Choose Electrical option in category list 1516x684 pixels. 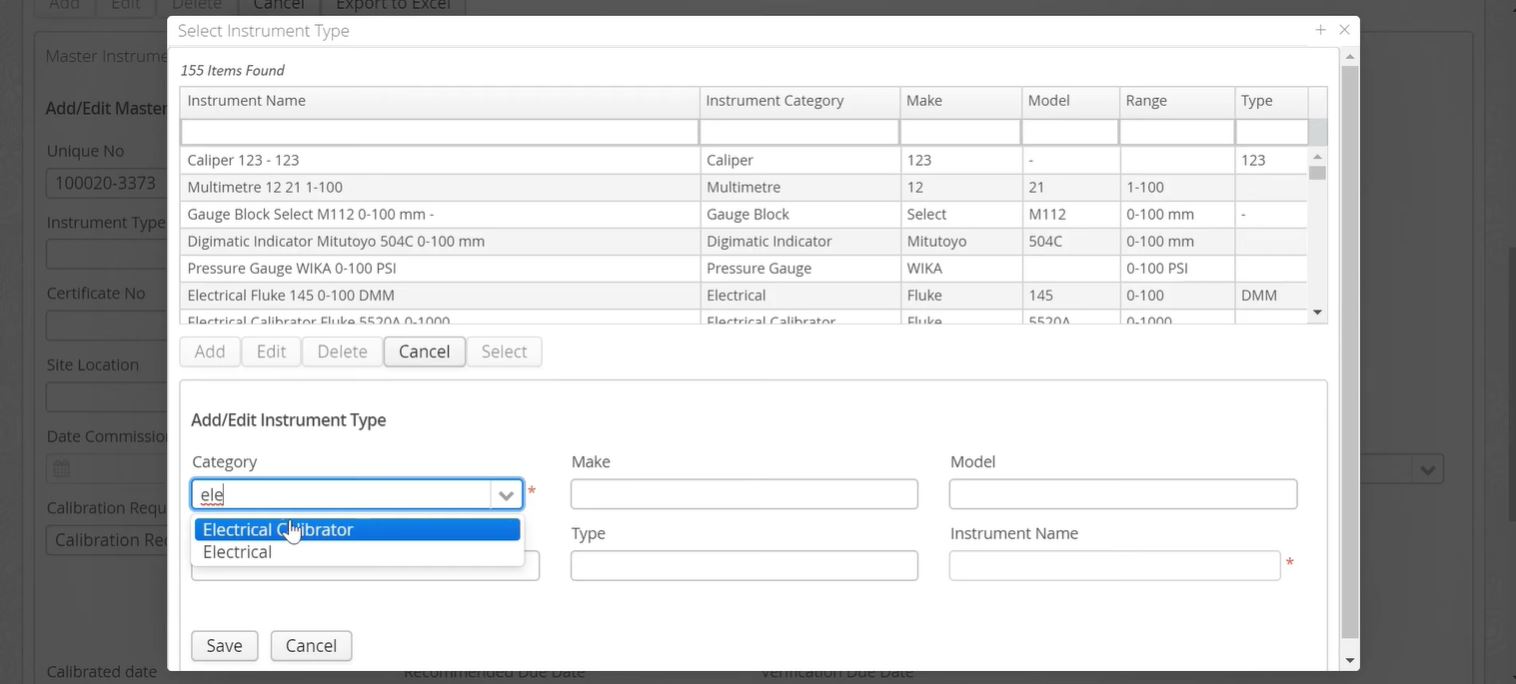tap(238, 552)
